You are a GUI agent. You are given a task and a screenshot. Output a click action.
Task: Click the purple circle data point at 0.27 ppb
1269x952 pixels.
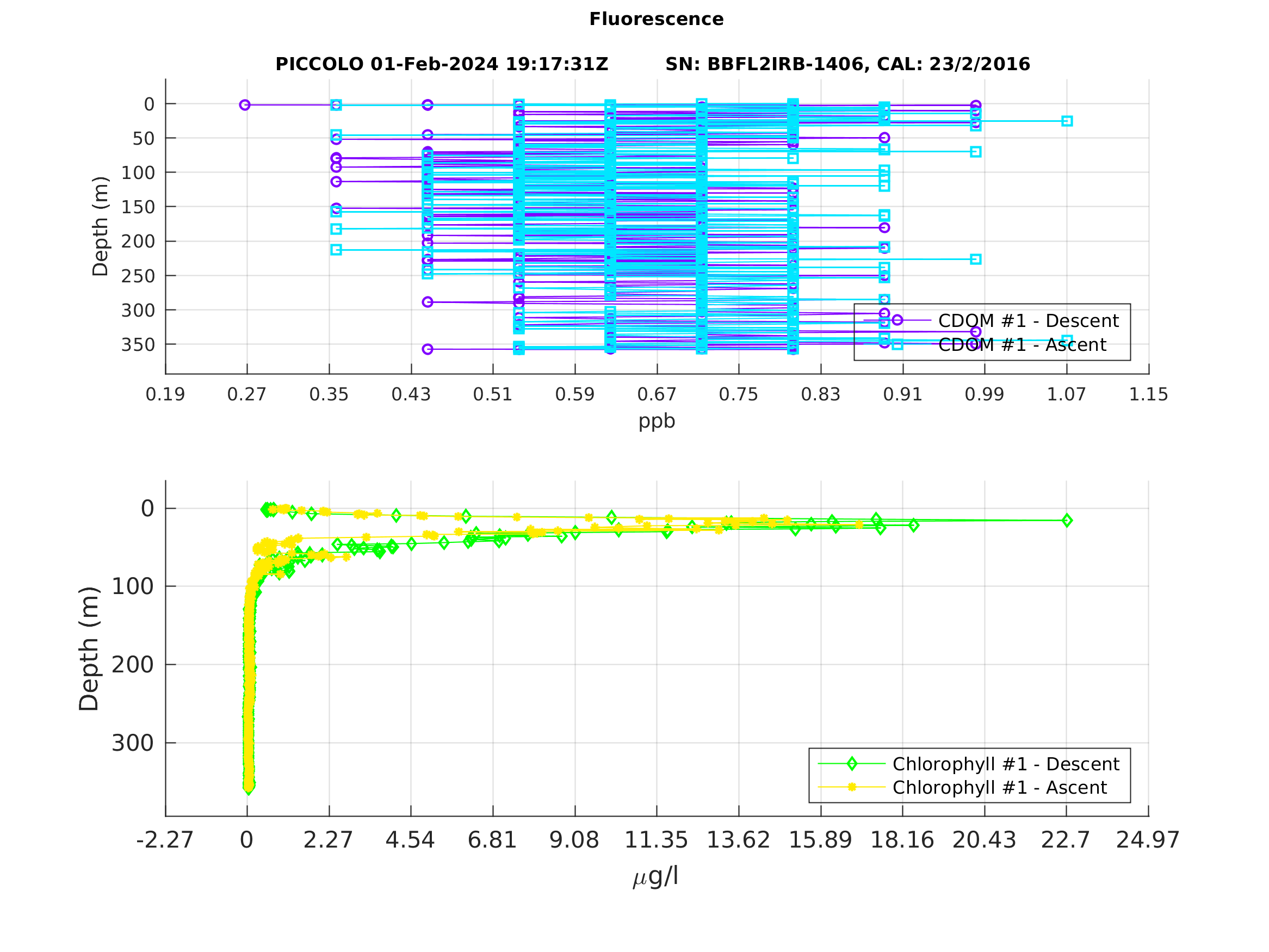[245, 105]
